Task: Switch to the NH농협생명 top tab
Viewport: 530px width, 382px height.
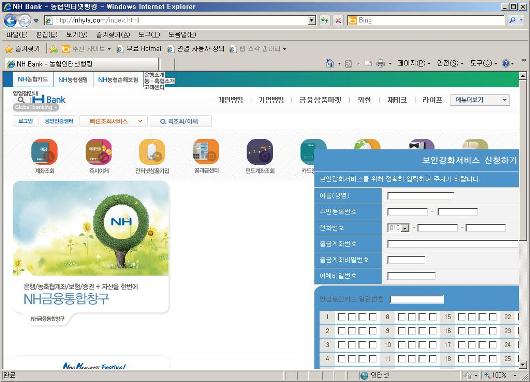Action: [73, 80]
